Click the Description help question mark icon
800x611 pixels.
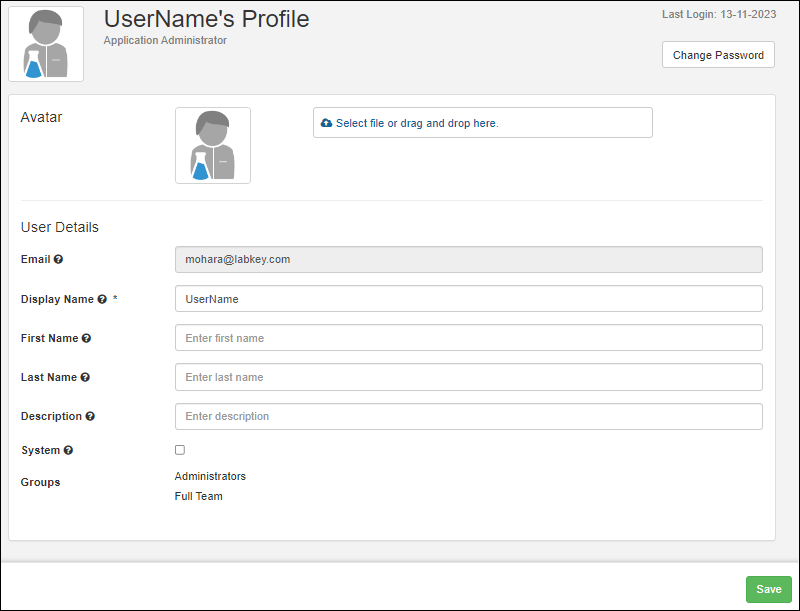(91, 417)
